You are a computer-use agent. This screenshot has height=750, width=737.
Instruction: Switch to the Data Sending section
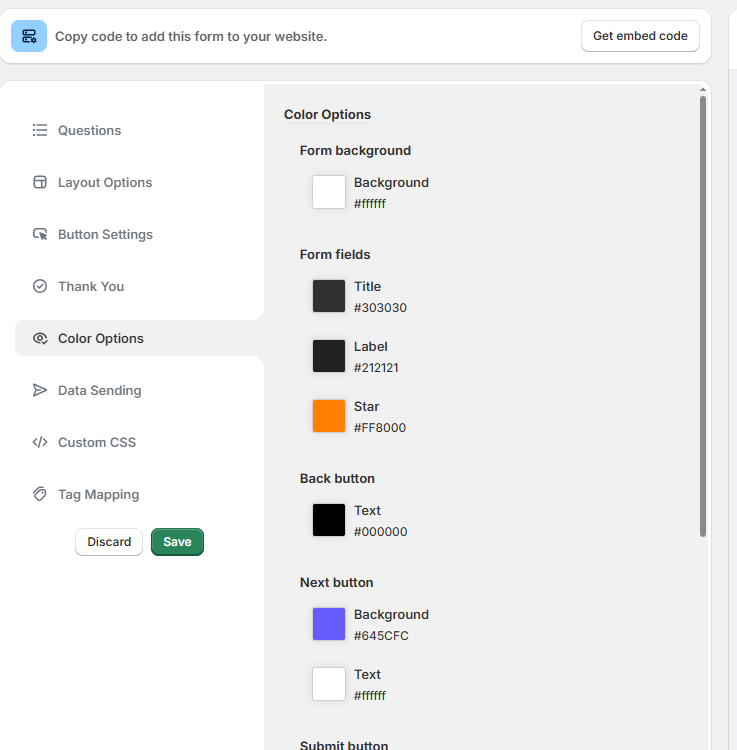click(99, 390)
